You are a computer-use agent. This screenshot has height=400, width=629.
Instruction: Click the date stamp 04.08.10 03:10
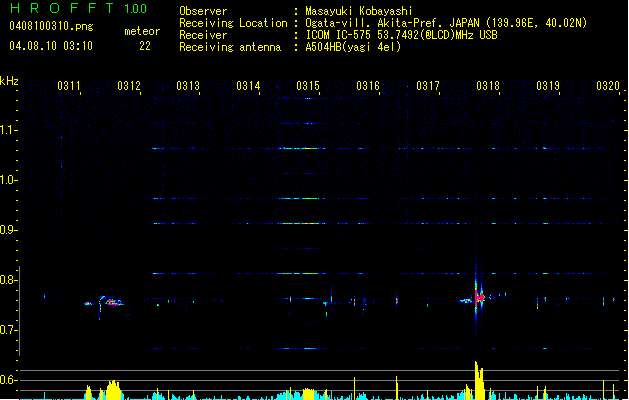click(x=51, y=46)
